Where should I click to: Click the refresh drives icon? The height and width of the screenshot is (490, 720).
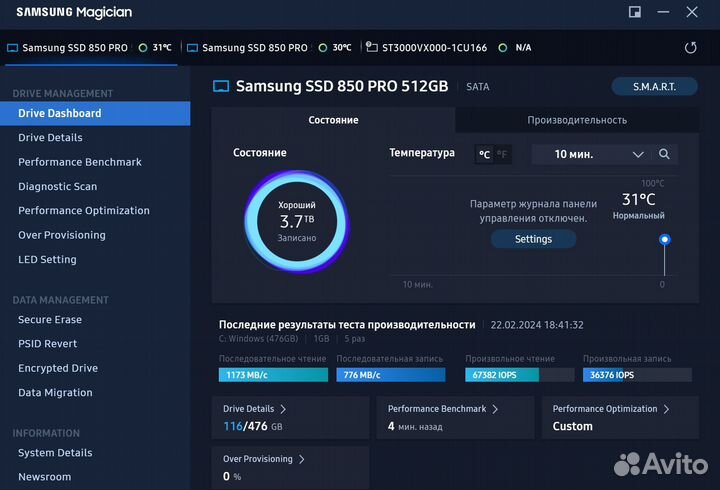(690, 48)
